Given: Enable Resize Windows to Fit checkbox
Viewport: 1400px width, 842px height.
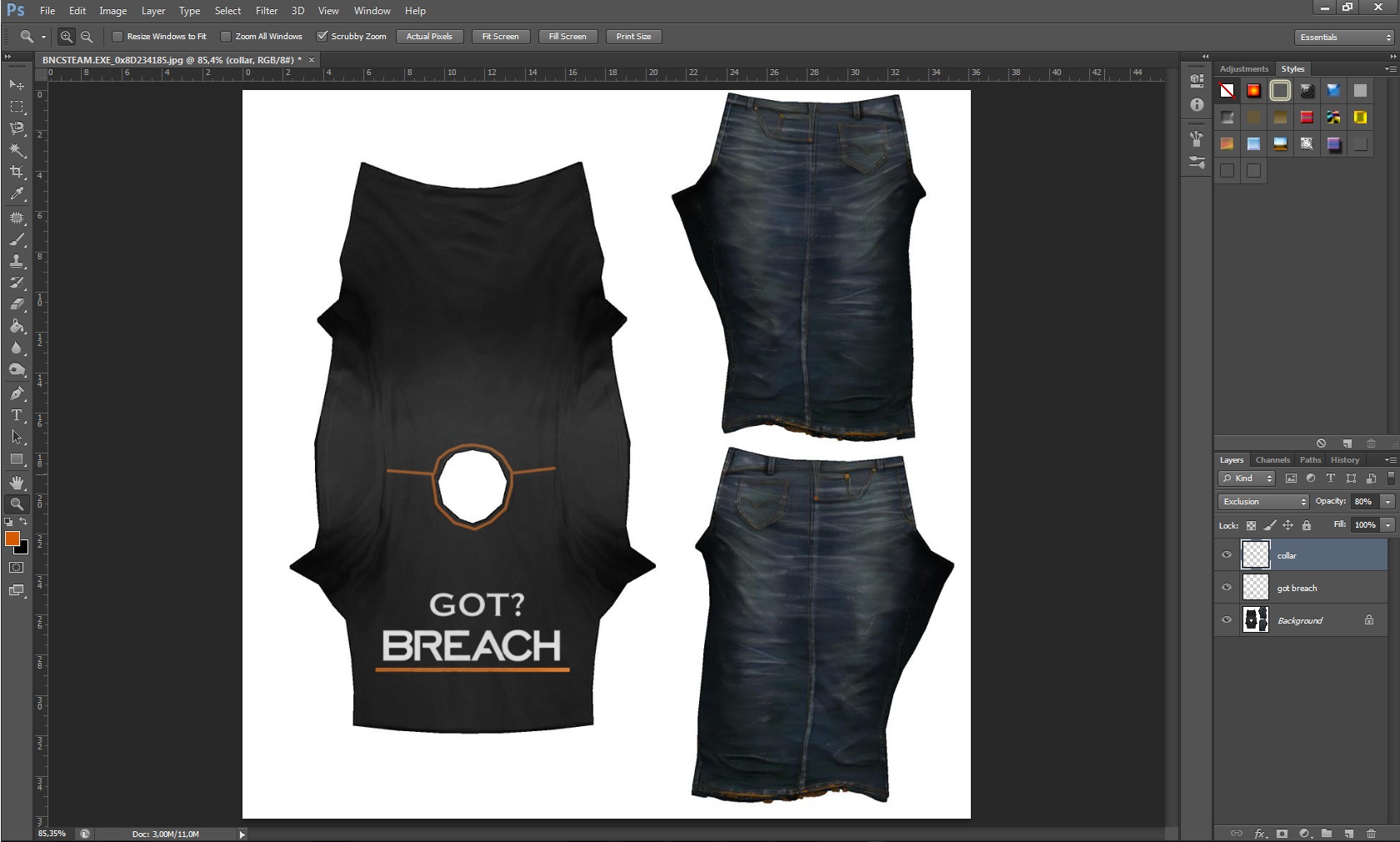Looking at the screenshot, I should tap(117, 37).
